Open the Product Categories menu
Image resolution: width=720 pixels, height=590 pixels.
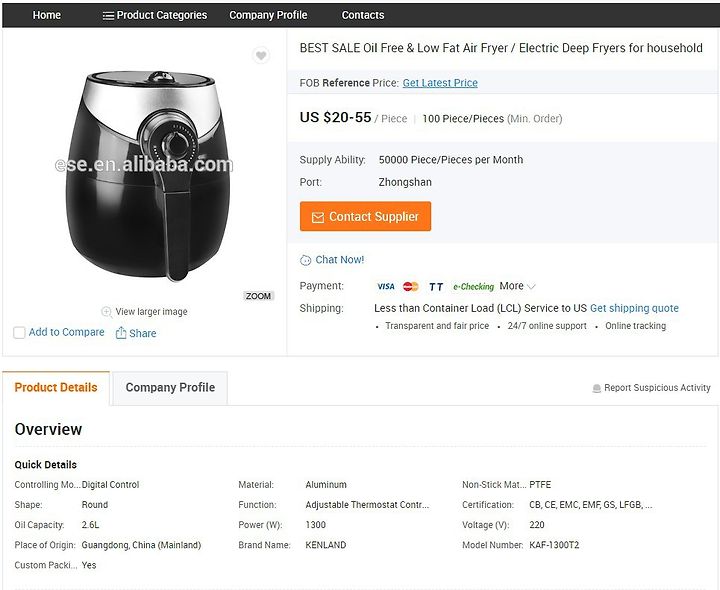point(155,15)
